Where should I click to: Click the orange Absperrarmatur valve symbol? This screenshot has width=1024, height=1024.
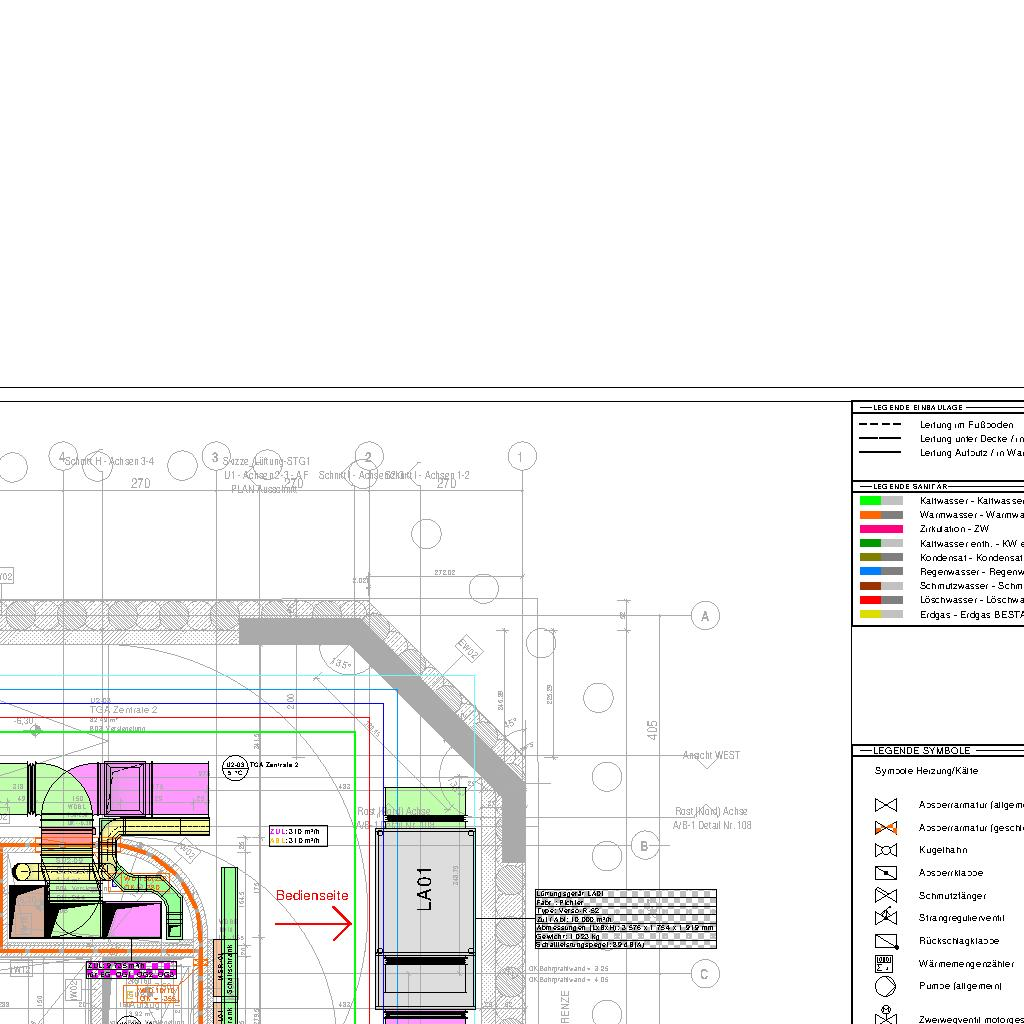[x=886, y=828]
